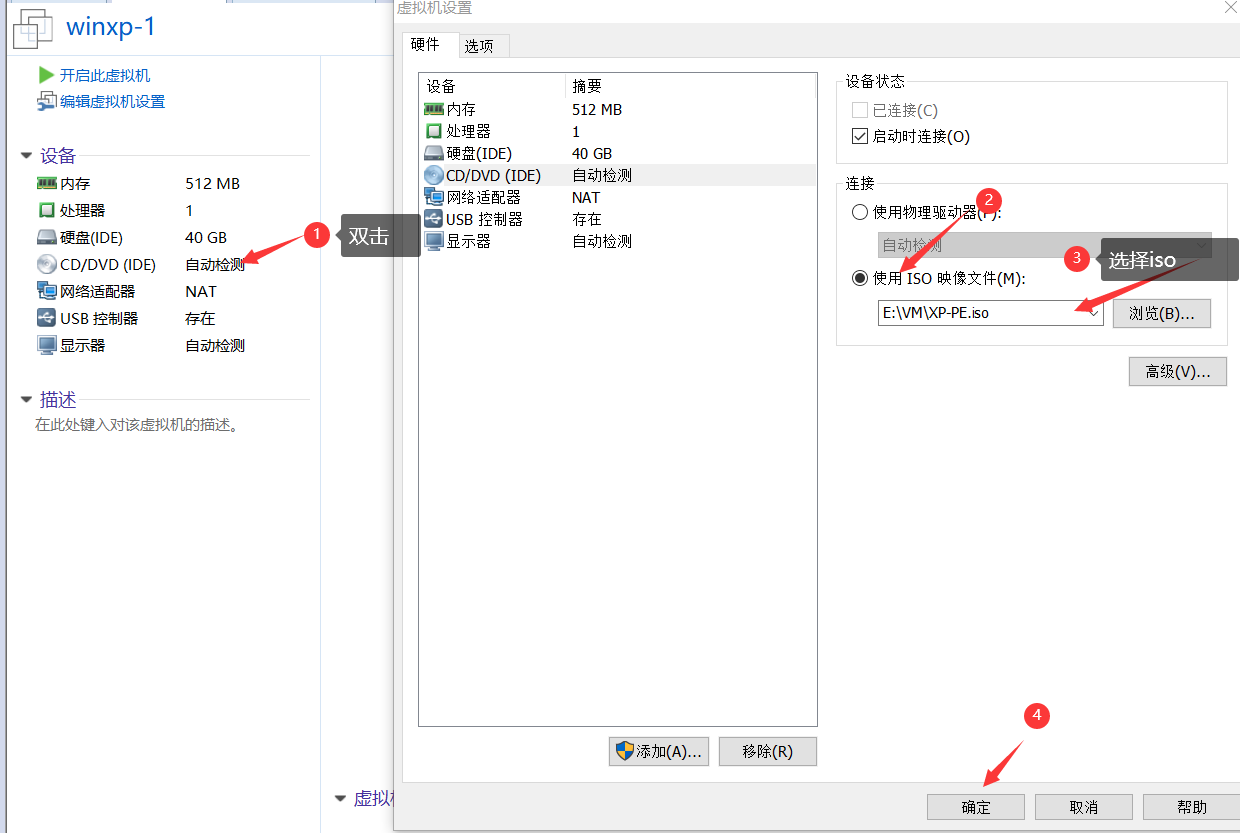This screenshot has height=833, width=1240.
Task: Collapse the 设备 section in sidebar
Action: click(x=25, y=155)
